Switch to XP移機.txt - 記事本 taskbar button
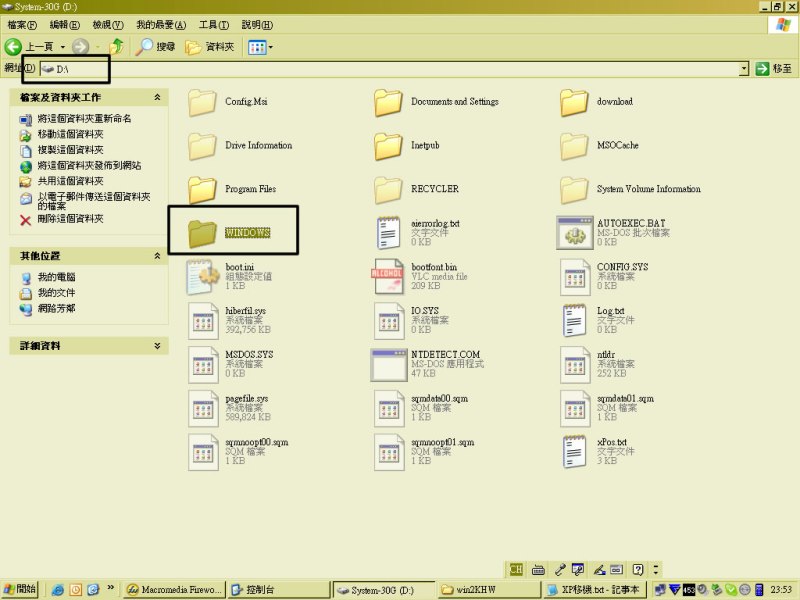800x600 pixels. point(595,590)
